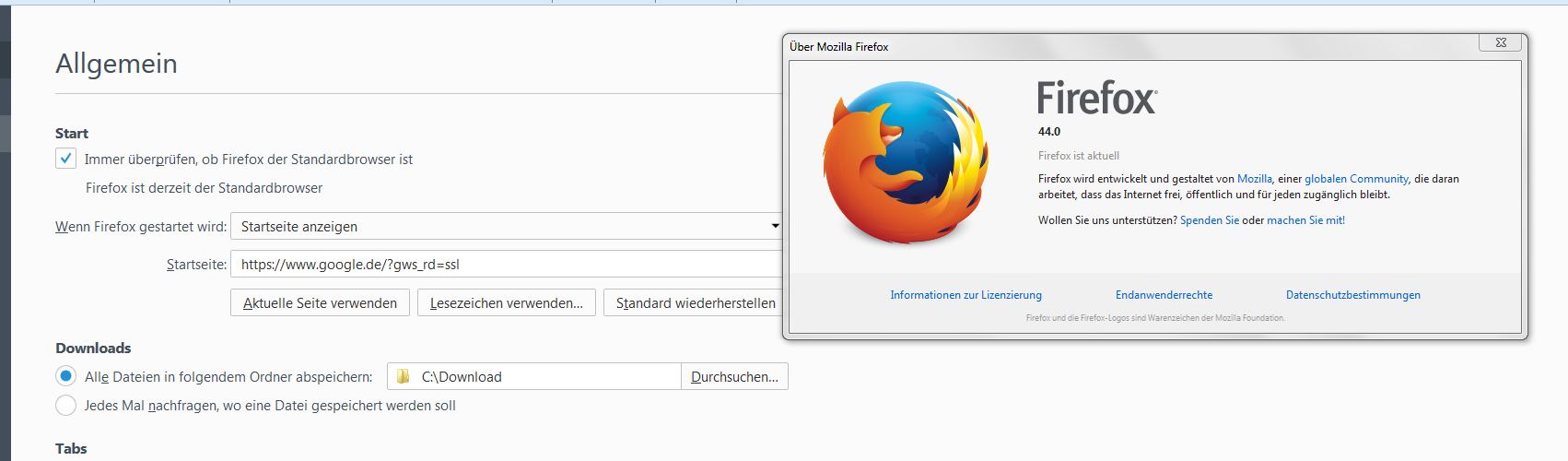Click the 'Allgemein' page heading
1568x461 pixels.
(x=116, y=64)
